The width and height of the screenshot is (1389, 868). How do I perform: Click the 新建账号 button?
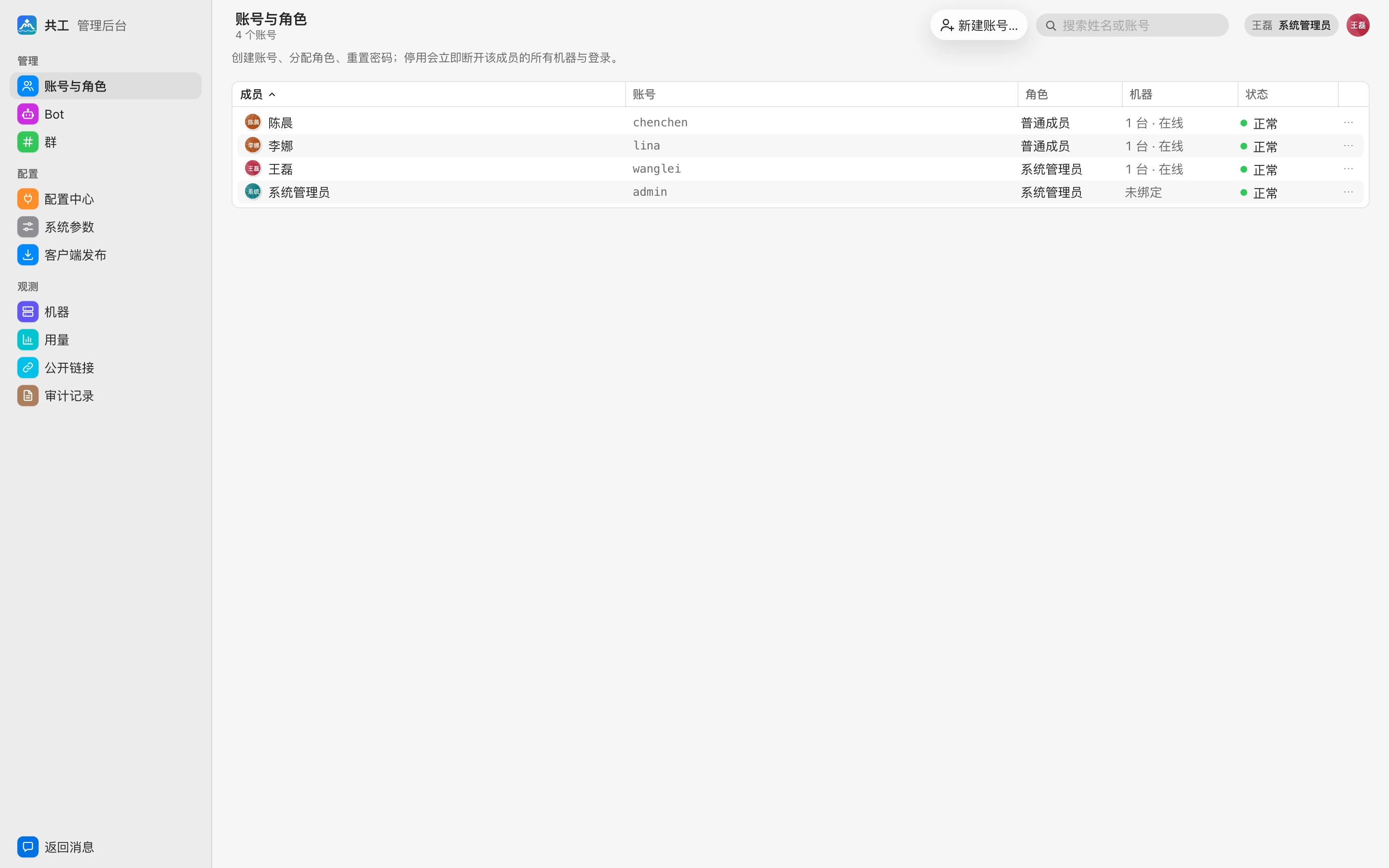coord(979,25)
